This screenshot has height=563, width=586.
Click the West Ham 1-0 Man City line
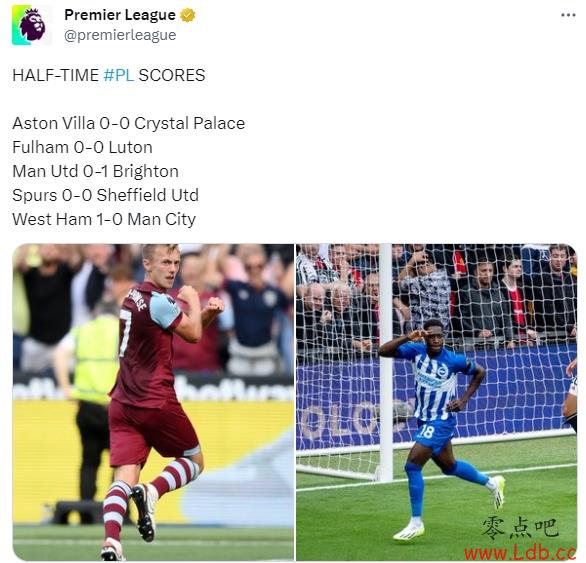104,219
